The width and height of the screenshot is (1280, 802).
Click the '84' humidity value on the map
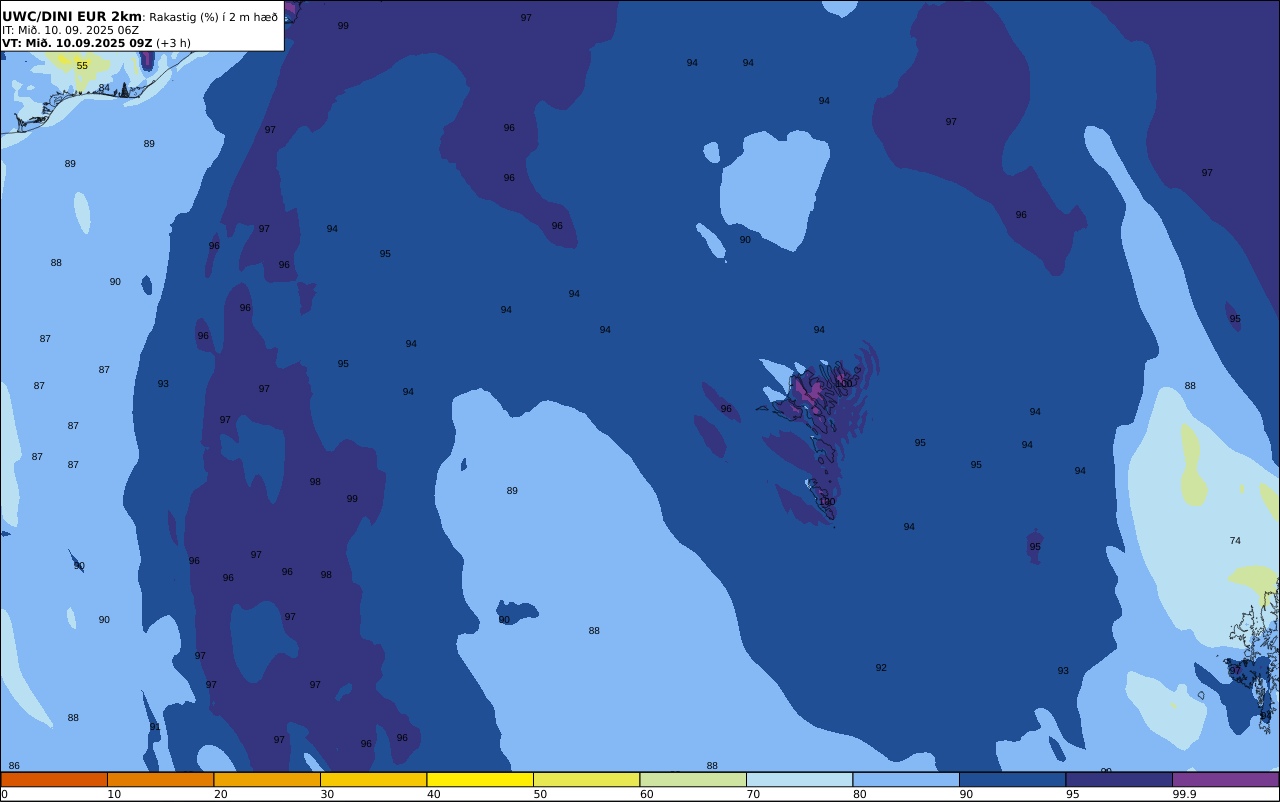104,88
